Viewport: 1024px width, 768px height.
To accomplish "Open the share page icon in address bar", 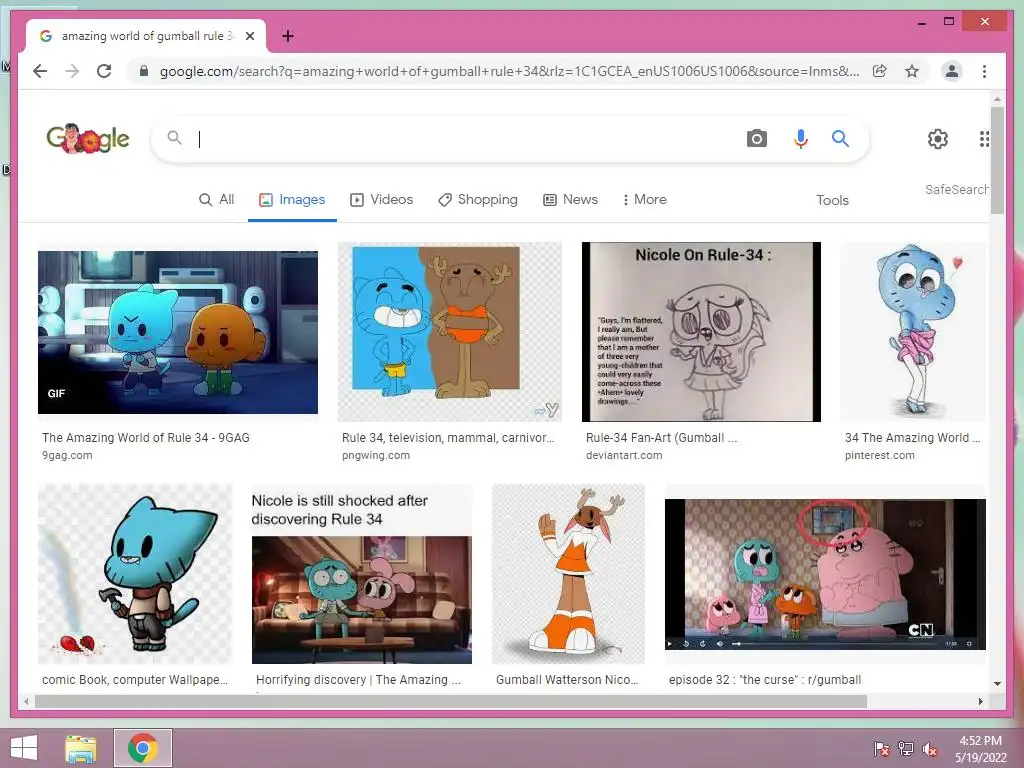I will [880, 71].
